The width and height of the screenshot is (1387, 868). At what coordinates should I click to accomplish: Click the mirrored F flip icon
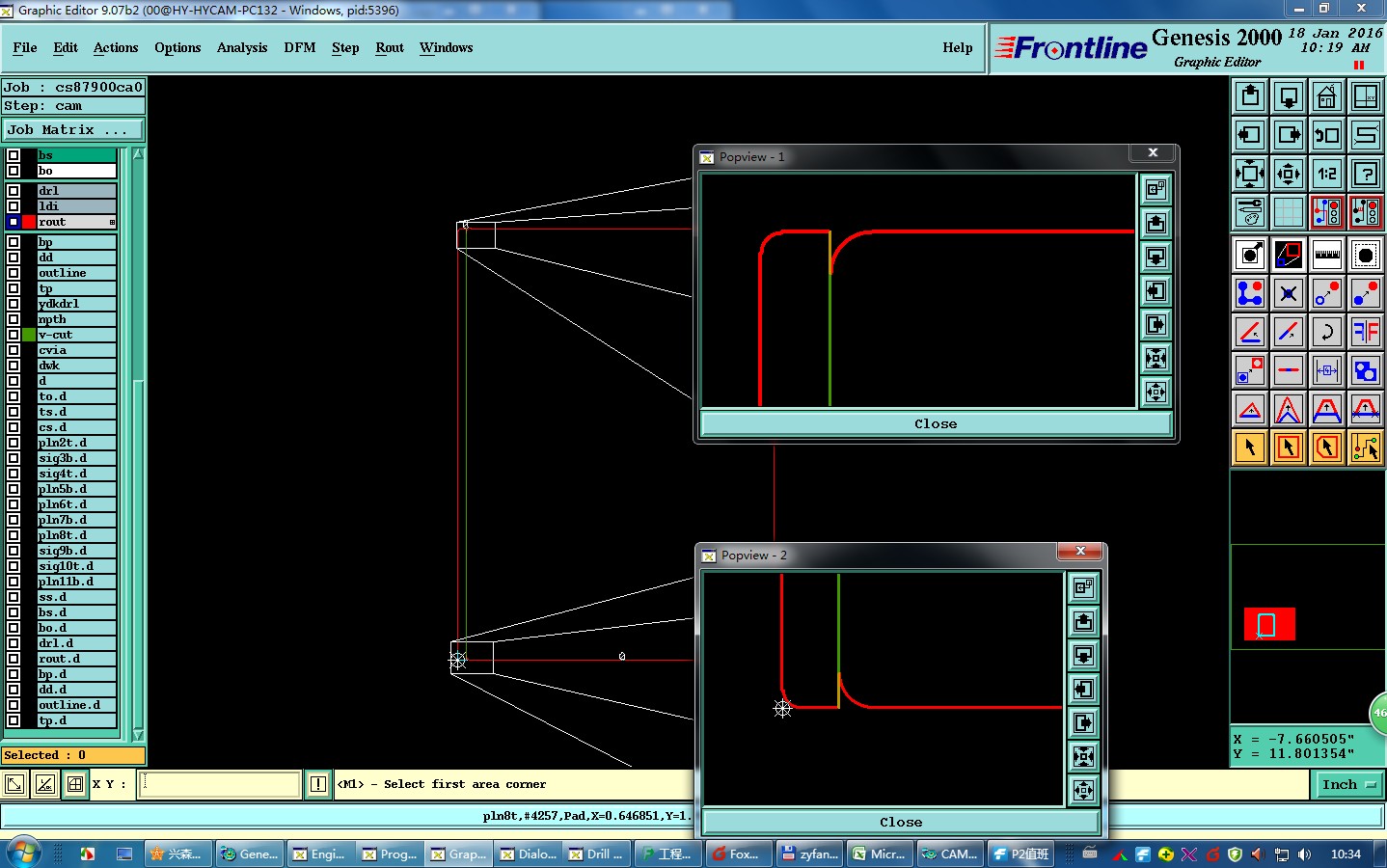coord(1366,332)
